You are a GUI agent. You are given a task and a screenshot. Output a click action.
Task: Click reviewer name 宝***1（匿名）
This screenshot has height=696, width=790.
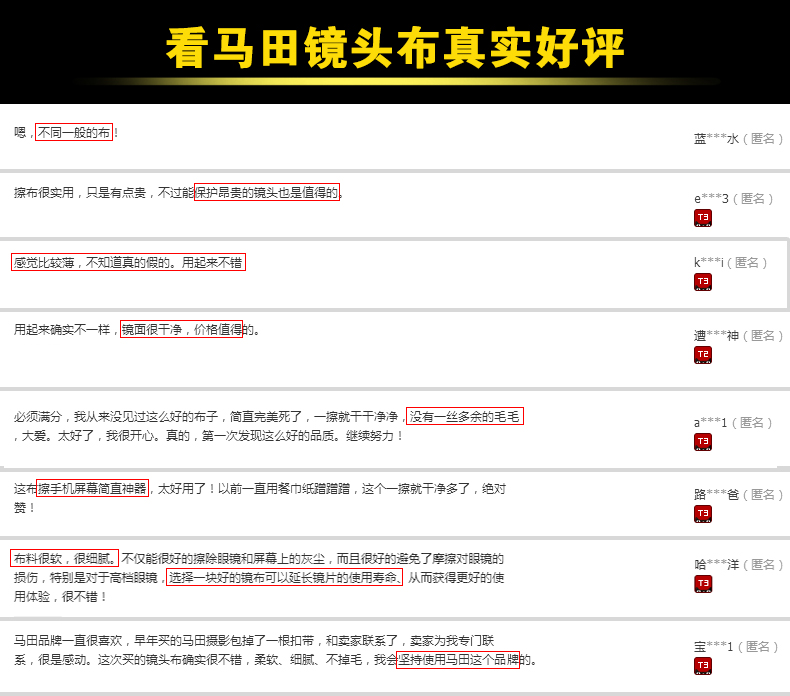coord(736,646)
